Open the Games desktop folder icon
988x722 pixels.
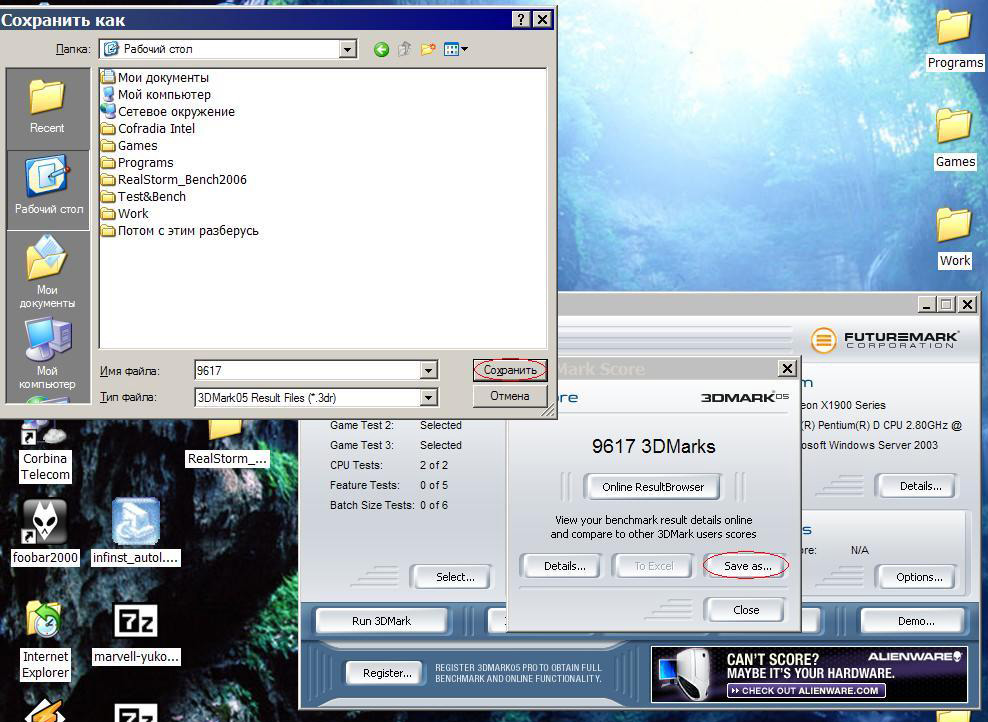955,138
